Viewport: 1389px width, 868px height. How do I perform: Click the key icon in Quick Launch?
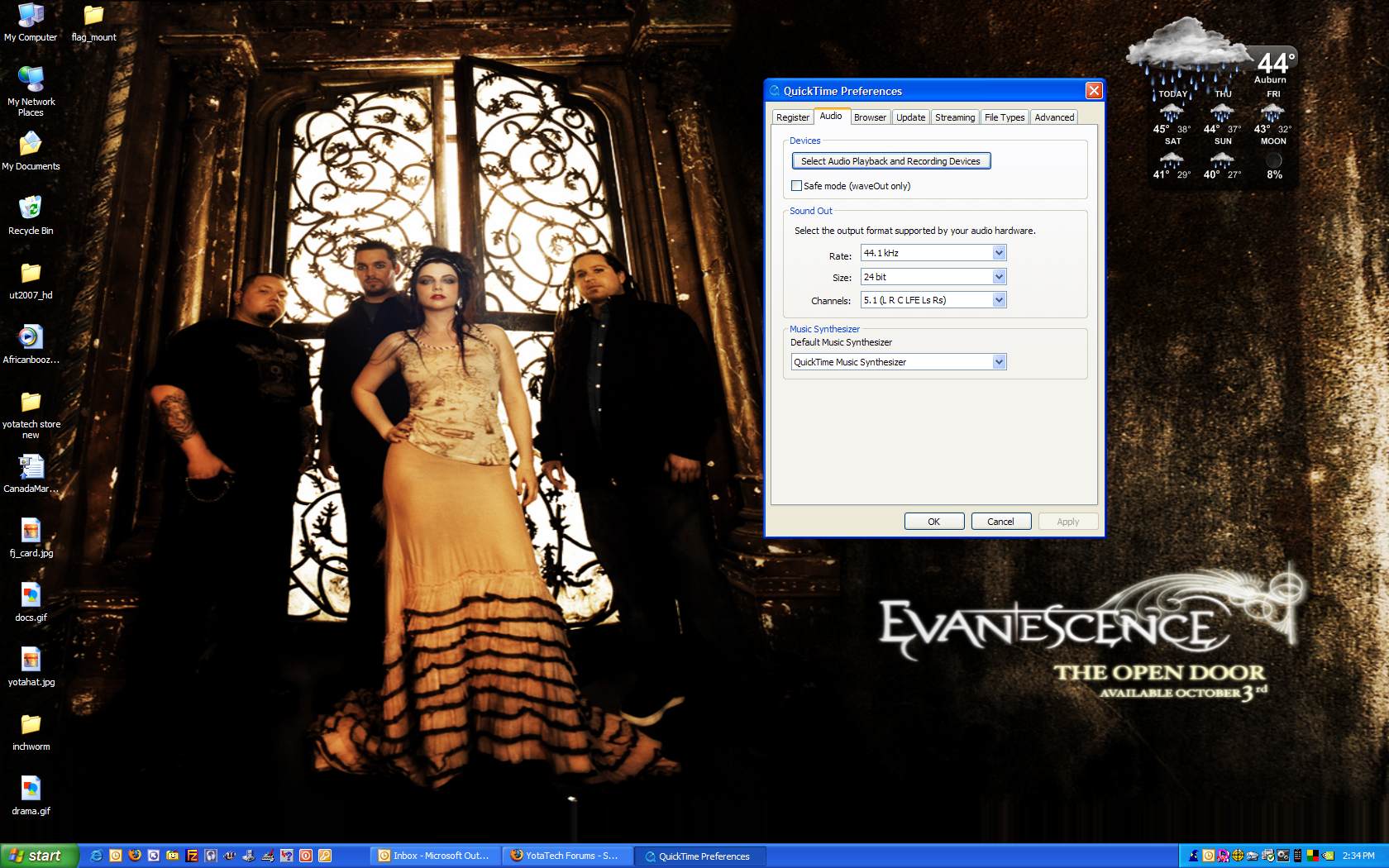pos(325,856)
